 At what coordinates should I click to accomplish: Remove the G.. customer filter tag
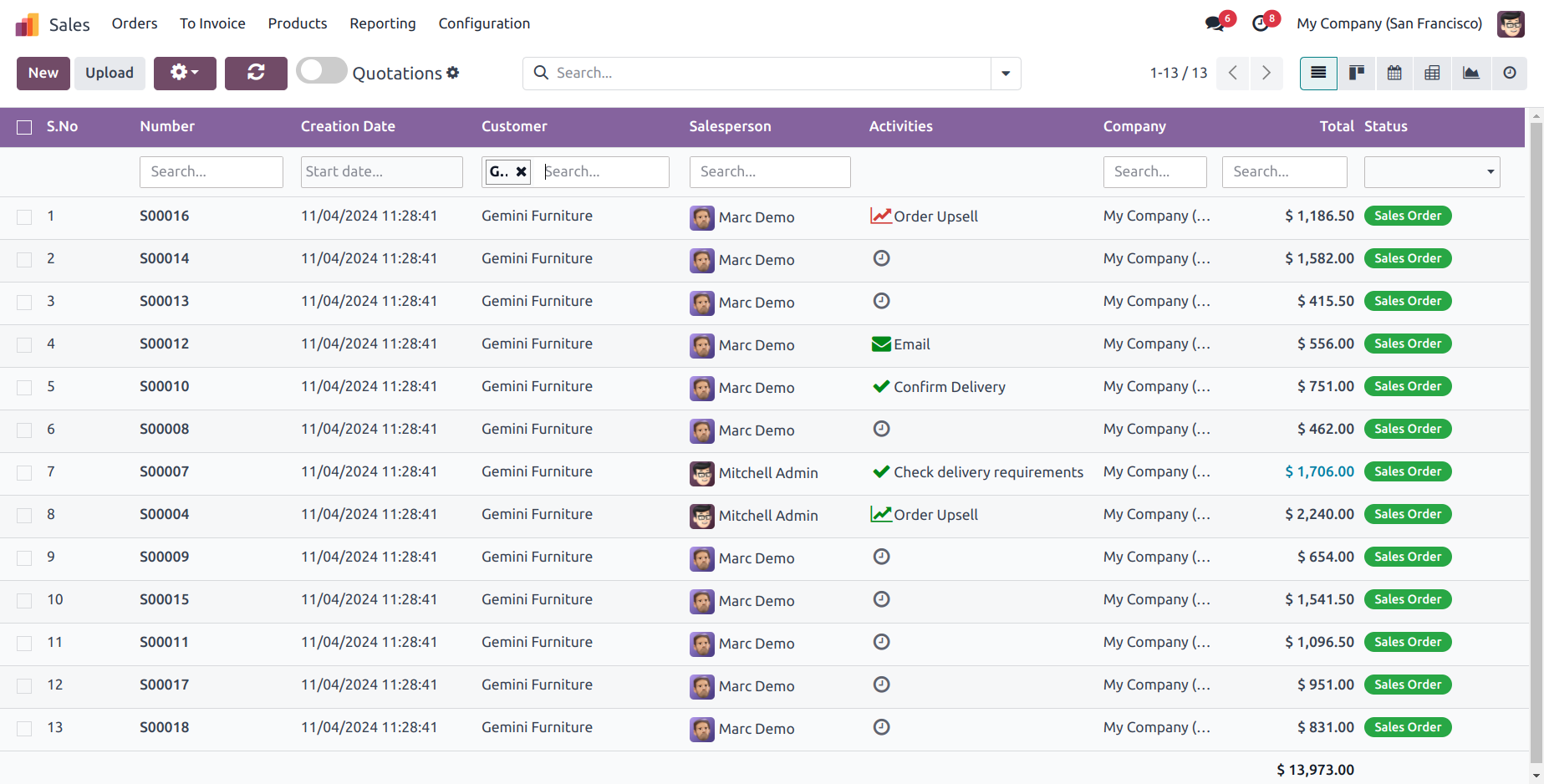(521, 171)
